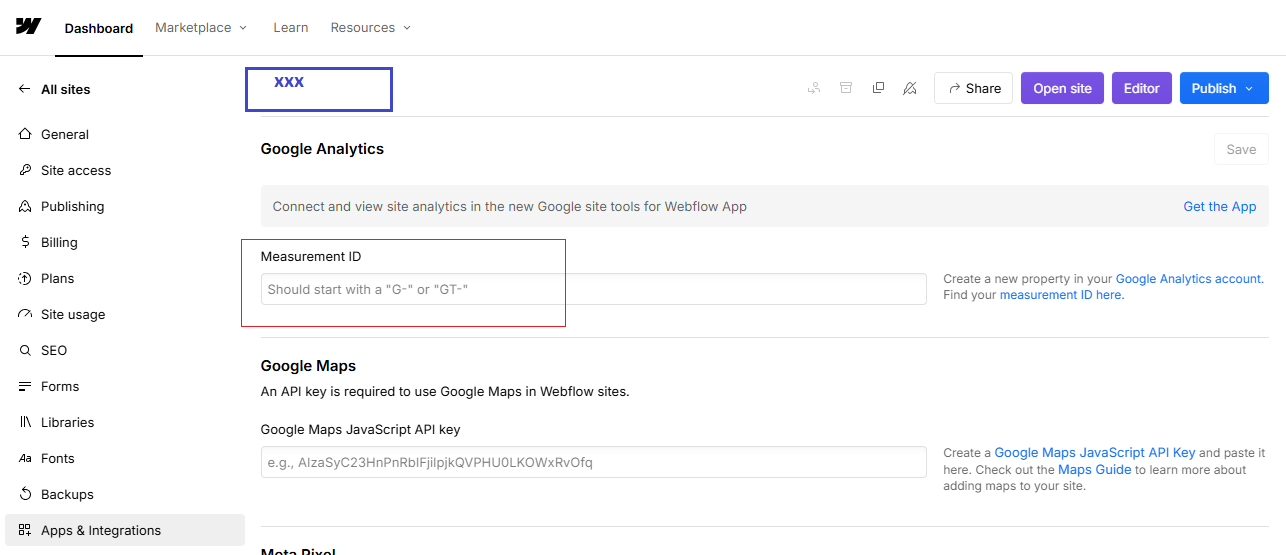
Task: Click the Open site button
Action: pos(1062,88)
